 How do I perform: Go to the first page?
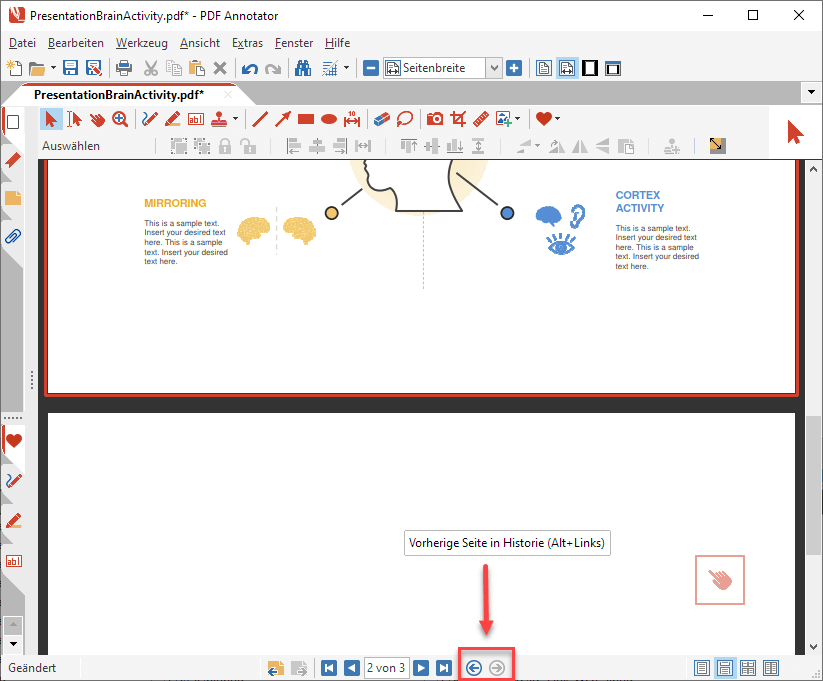click(329, 668)
